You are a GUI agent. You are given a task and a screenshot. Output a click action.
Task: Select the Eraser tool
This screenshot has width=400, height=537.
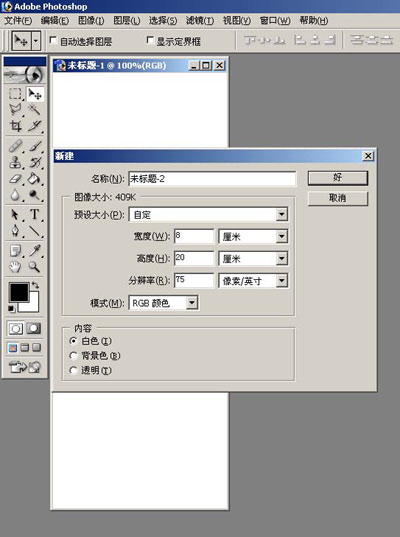point(15,179)
